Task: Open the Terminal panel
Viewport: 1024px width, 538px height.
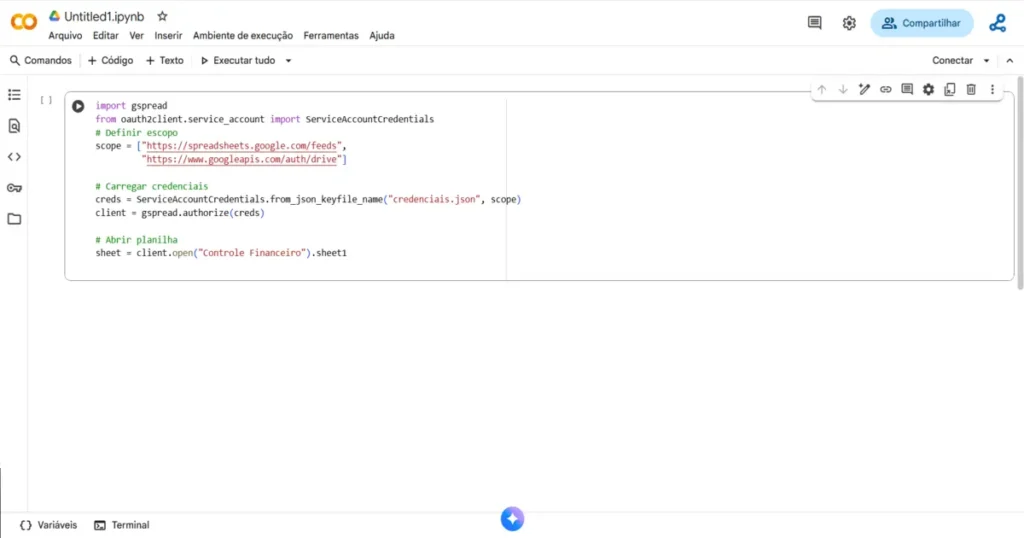Action: pos(122,525)
